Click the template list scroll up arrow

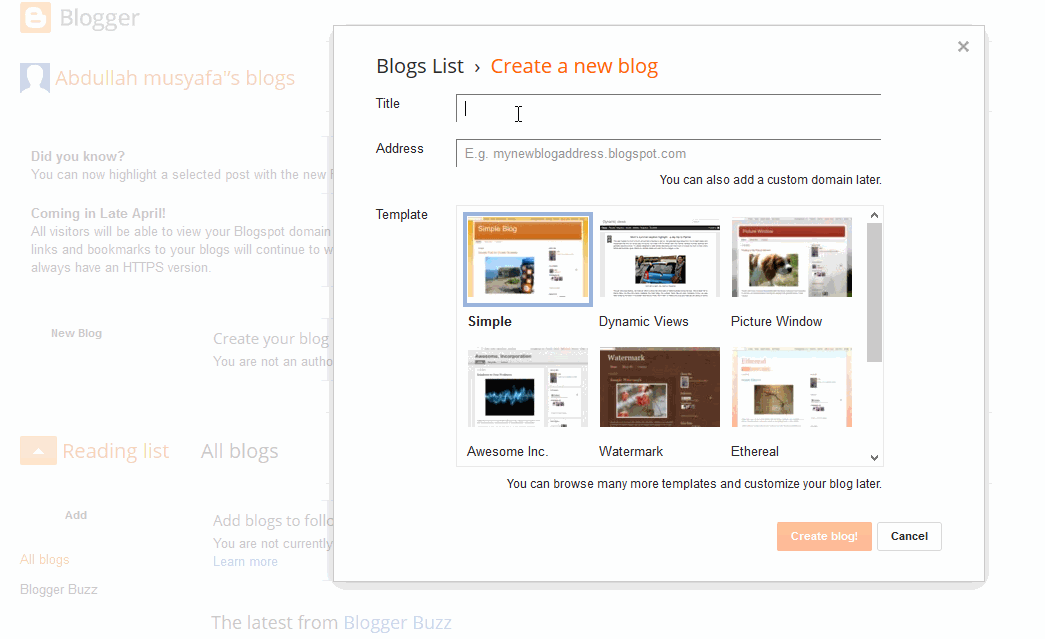click(874, 215)
